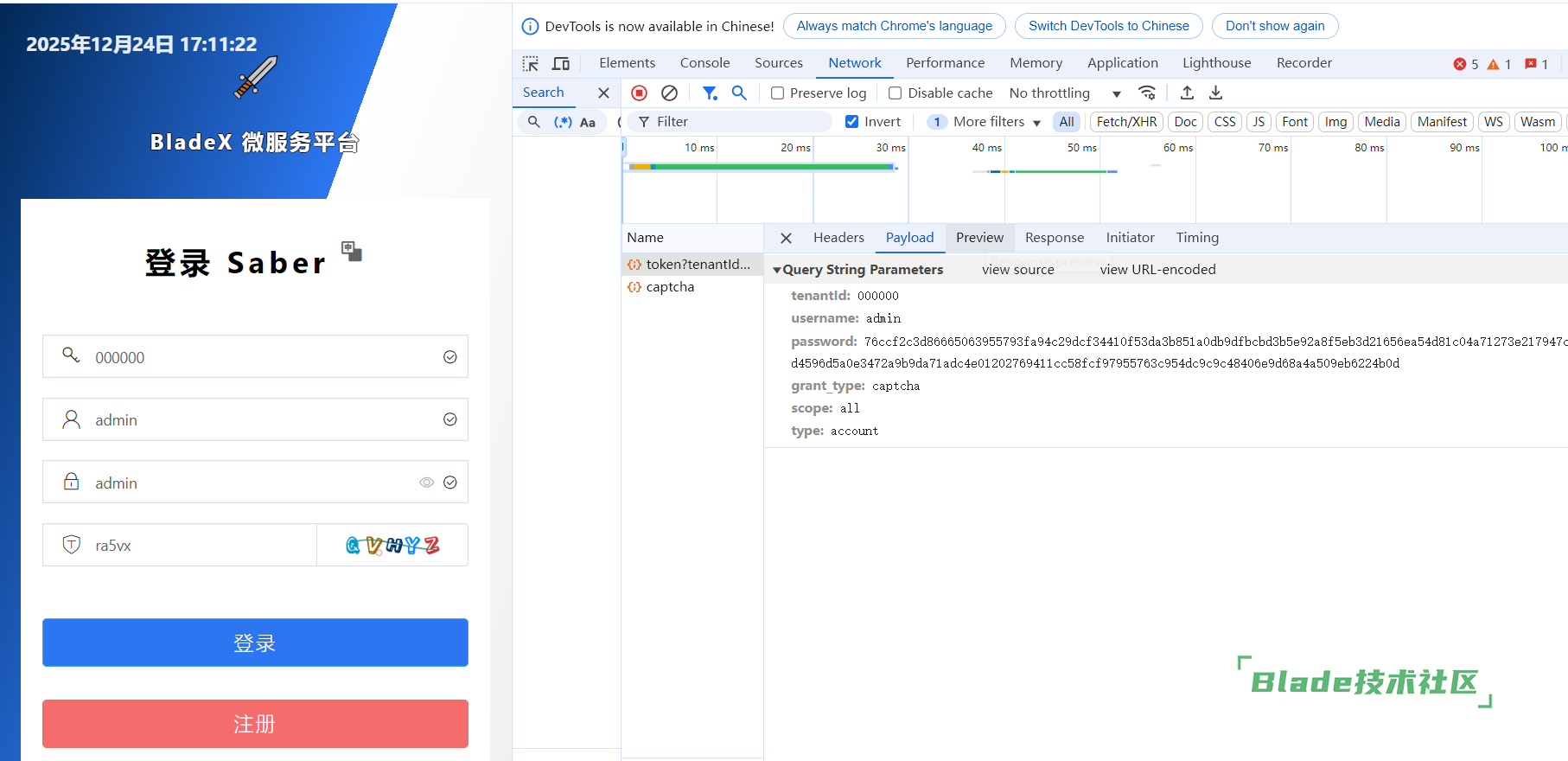Image resolution: width=1568 pixels, height=761 pixels.
Task: Uncheck the Invert filter checkbox
Action: point(852,122)
